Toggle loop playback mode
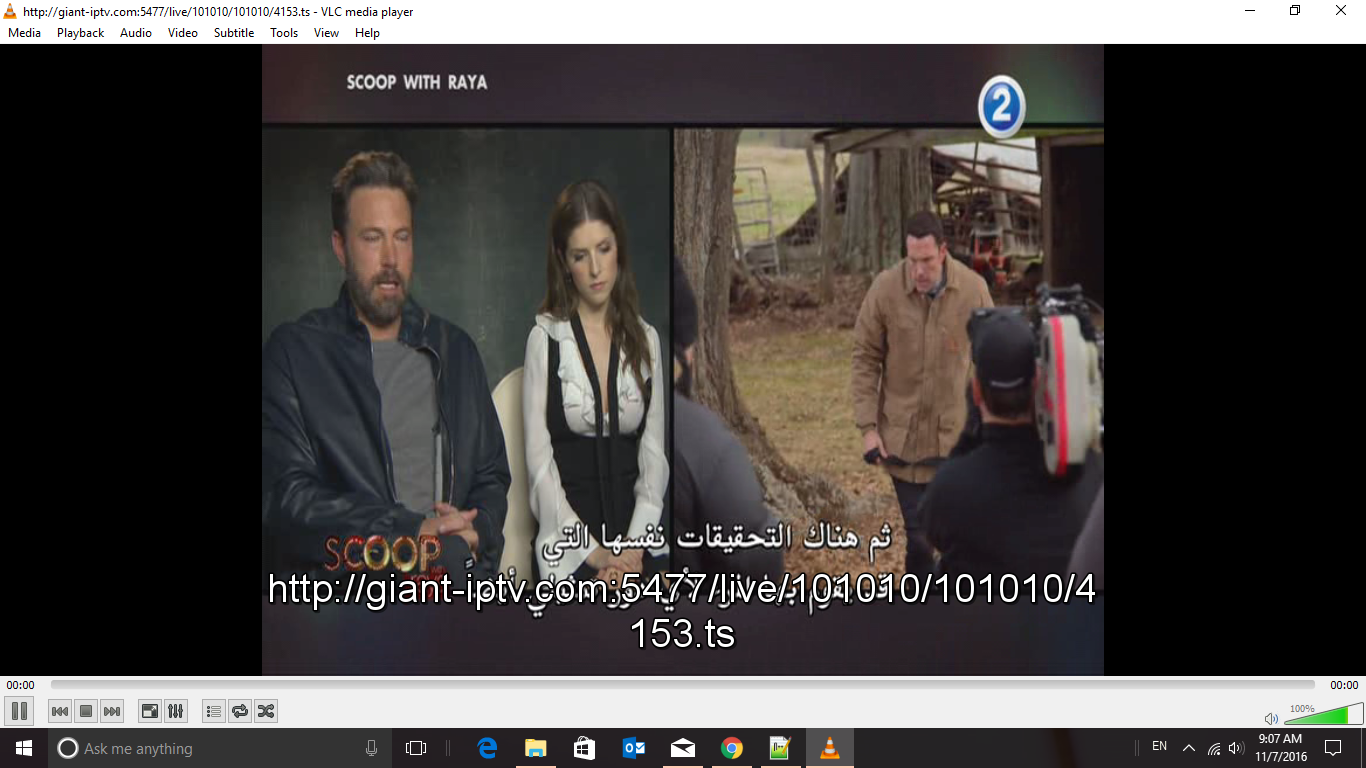The image size is (1366, 768). [x=240, y=711]
